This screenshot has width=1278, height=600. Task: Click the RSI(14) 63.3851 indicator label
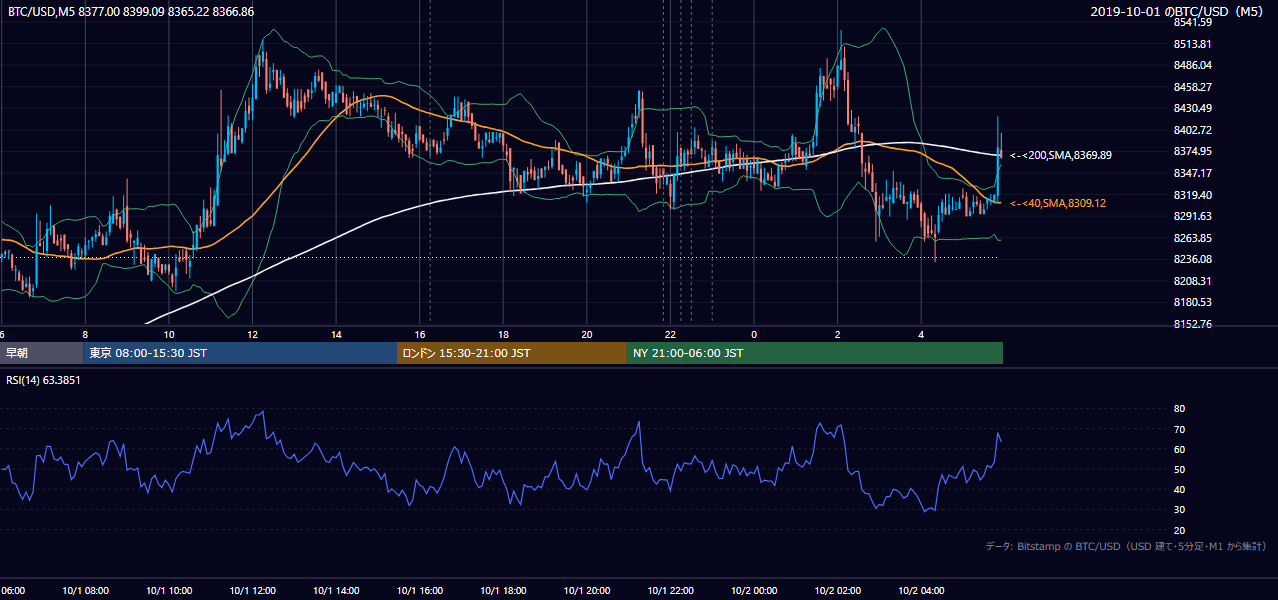pos(43,380)
